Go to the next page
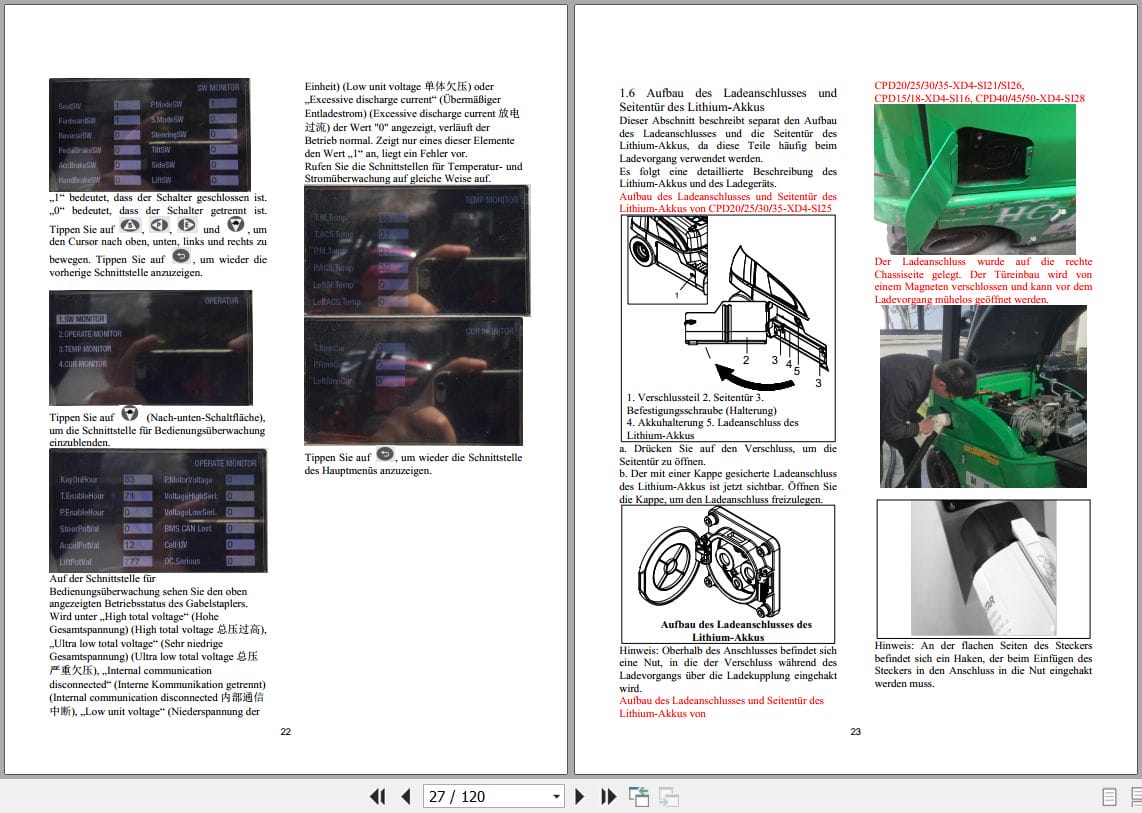Viewport: 1142px width, 813px height. (580, 796)
